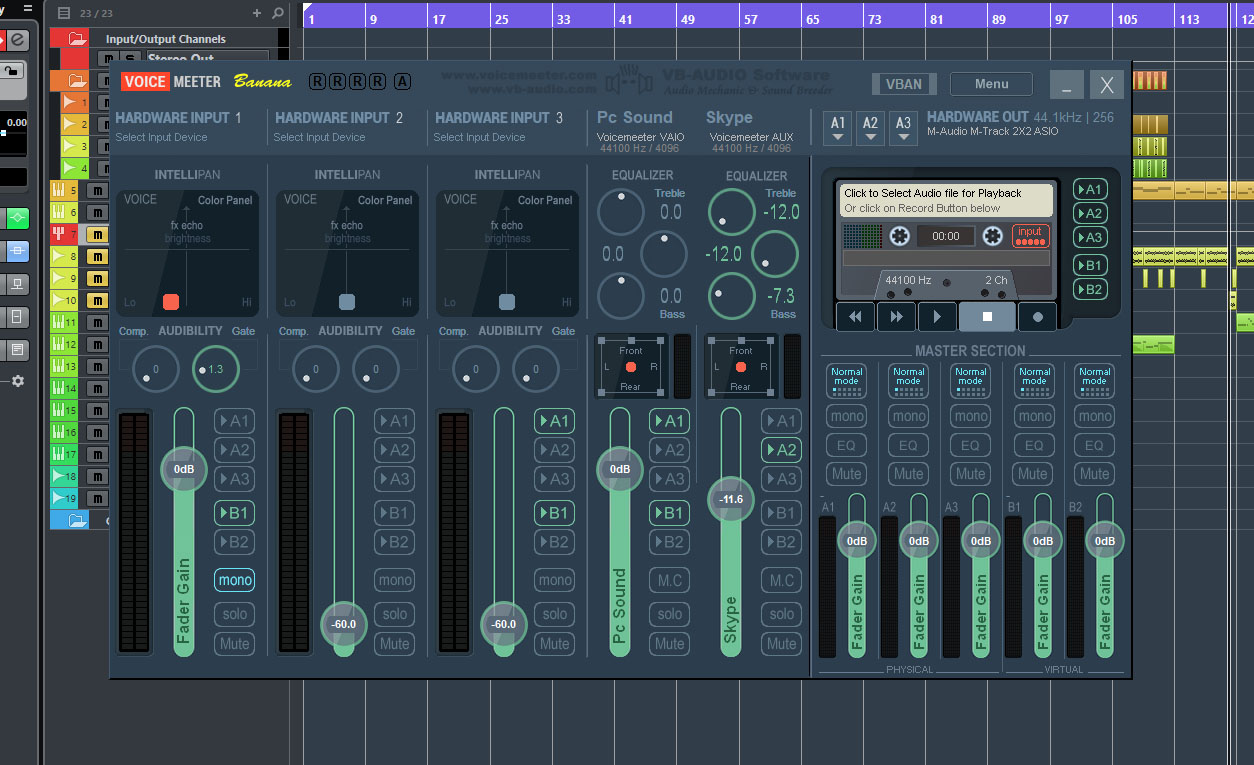The height and width of the screenshot is (765, 1254).
Task: Click the red input indicator on the cassette
Action: [x=1030, y=235]
